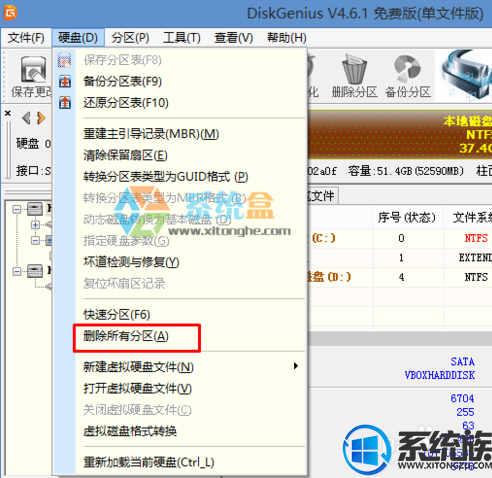Viewport: 492px width, 478px height.
Task: Go to previous disk with left arrow
Action: 26,118
